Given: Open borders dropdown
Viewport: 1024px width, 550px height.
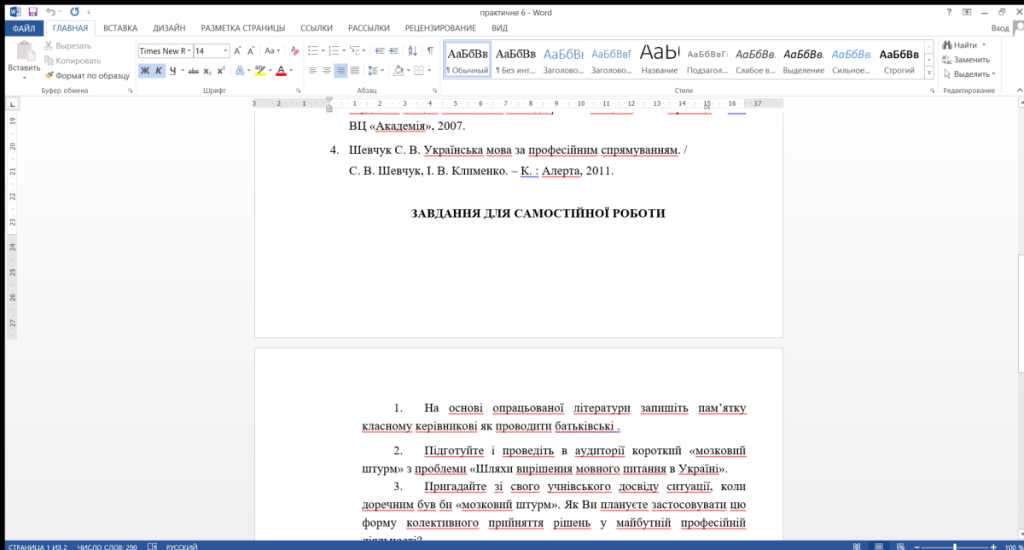Looking at the screenshot, I should coord(429,71).
